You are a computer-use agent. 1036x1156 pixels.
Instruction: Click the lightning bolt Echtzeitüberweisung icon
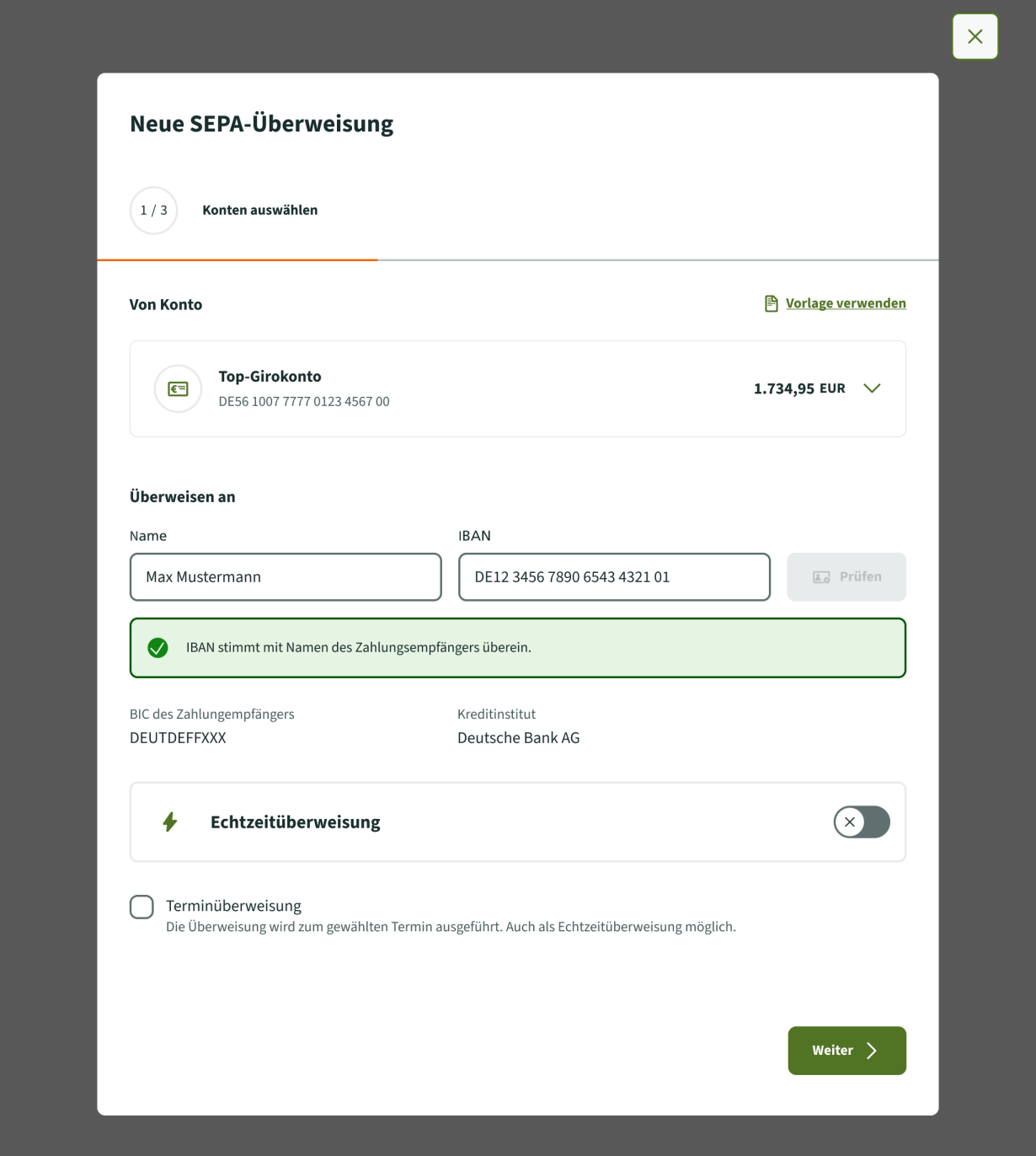point(170,822)
